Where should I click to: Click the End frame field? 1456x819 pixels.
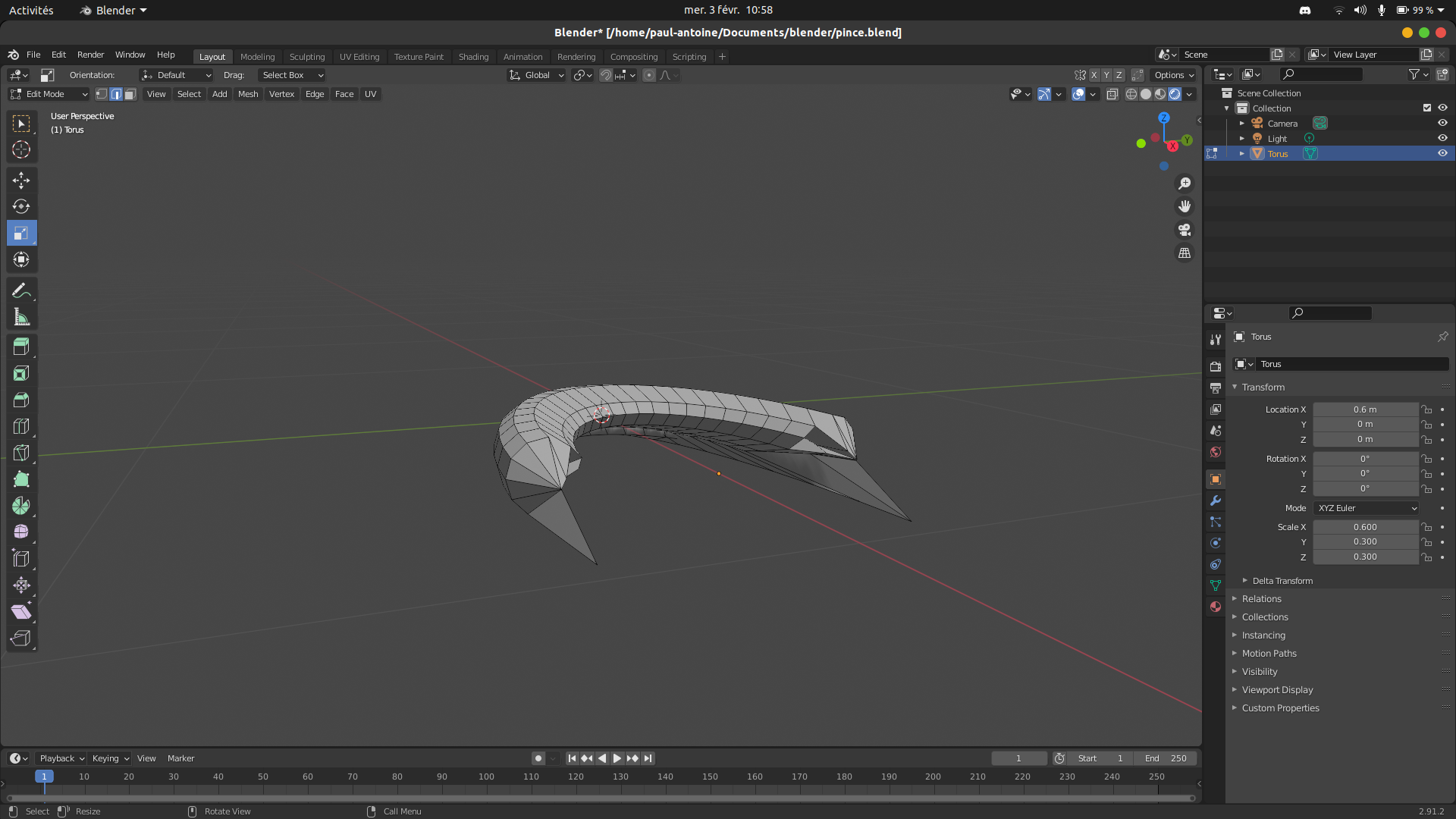1166,758
